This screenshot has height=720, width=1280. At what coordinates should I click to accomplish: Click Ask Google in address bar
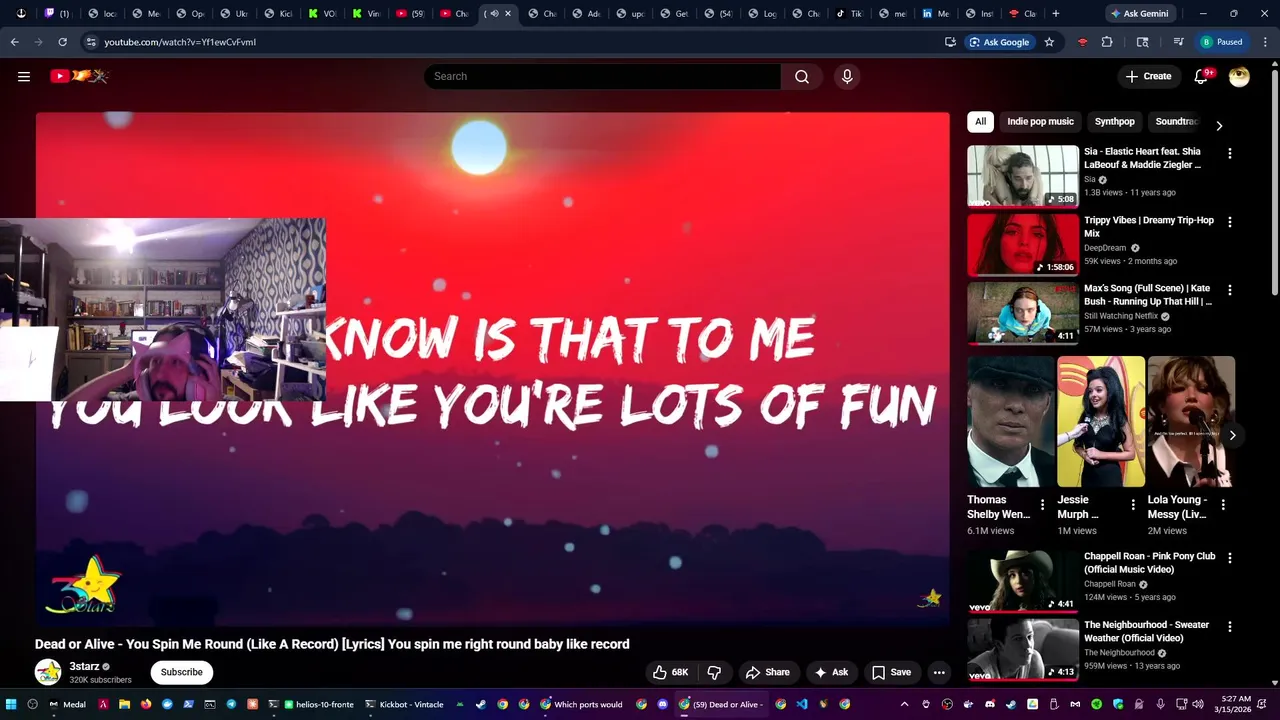point(998,42)
